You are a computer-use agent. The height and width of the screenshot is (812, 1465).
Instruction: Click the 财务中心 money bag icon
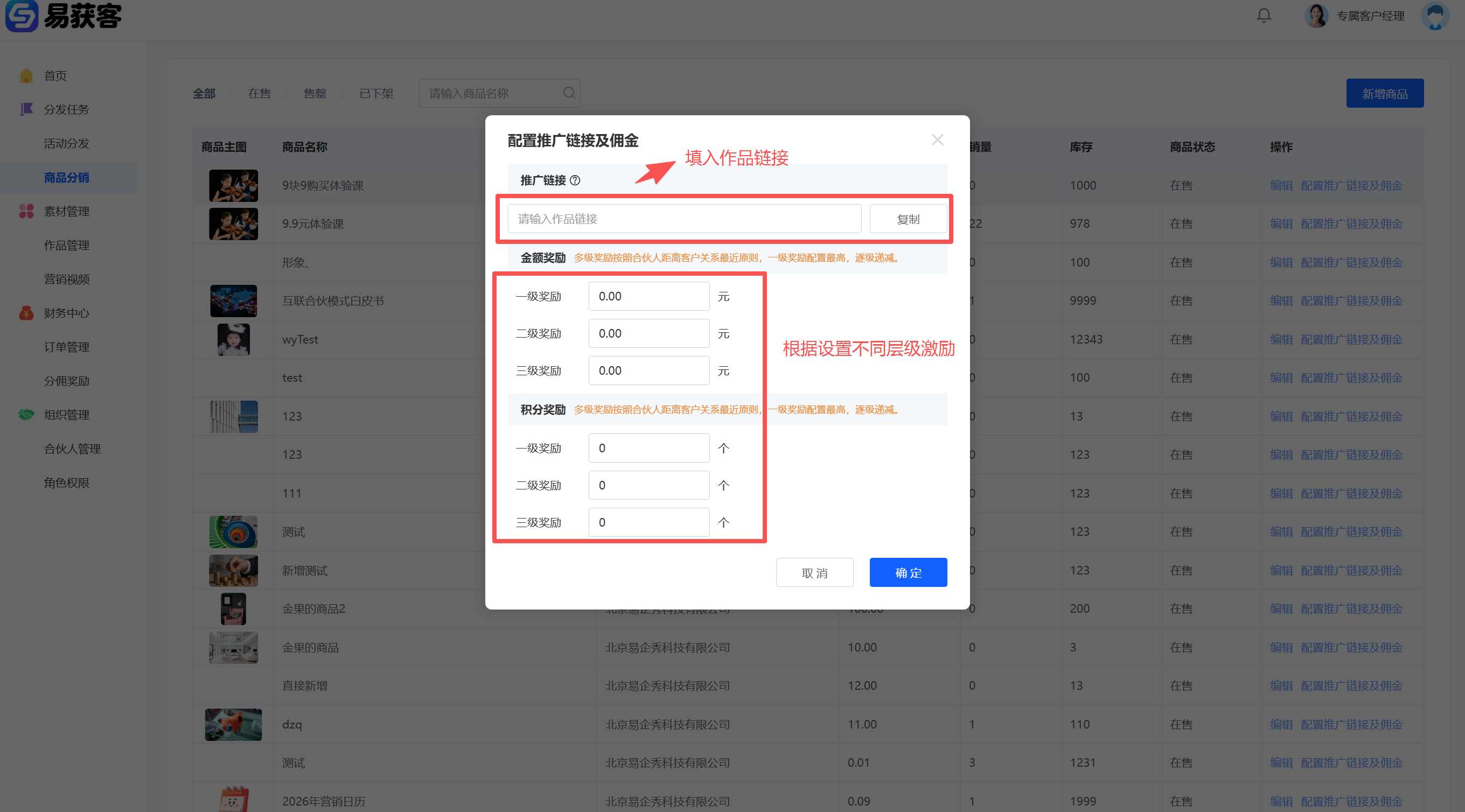26,313
